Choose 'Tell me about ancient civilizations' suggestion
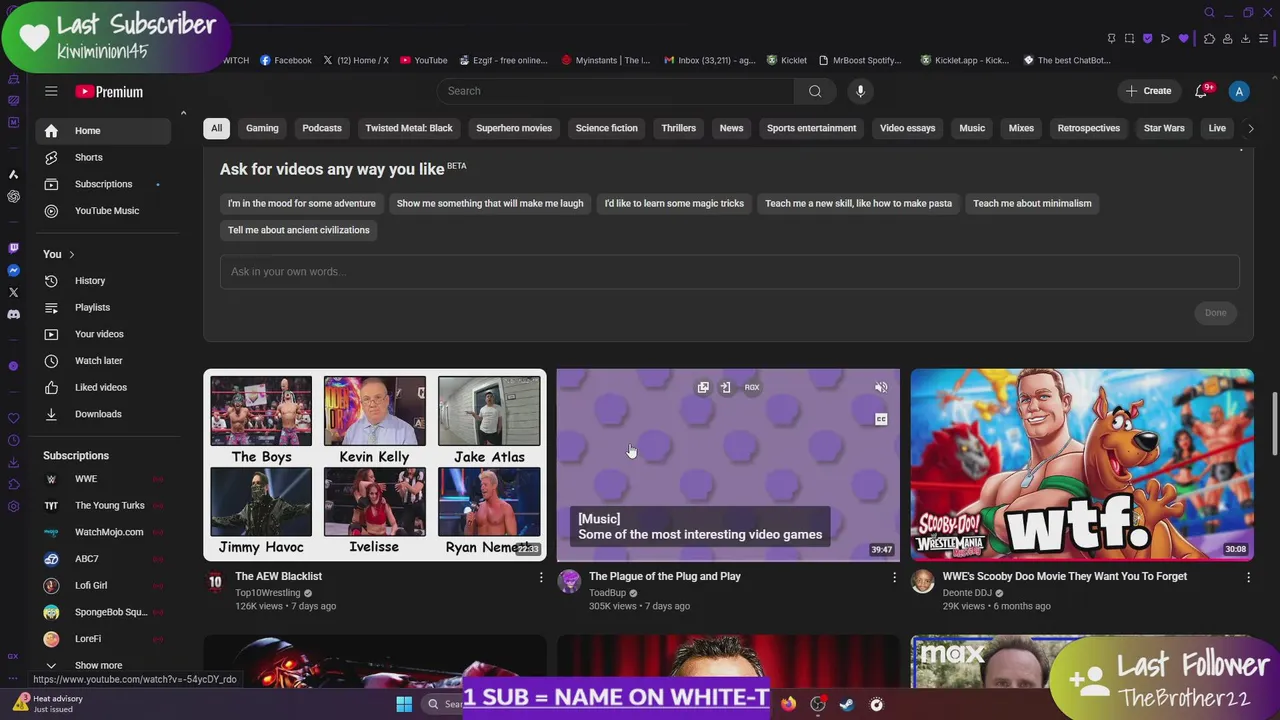The height and width of the screenshot is (720, 1280). 298,230
